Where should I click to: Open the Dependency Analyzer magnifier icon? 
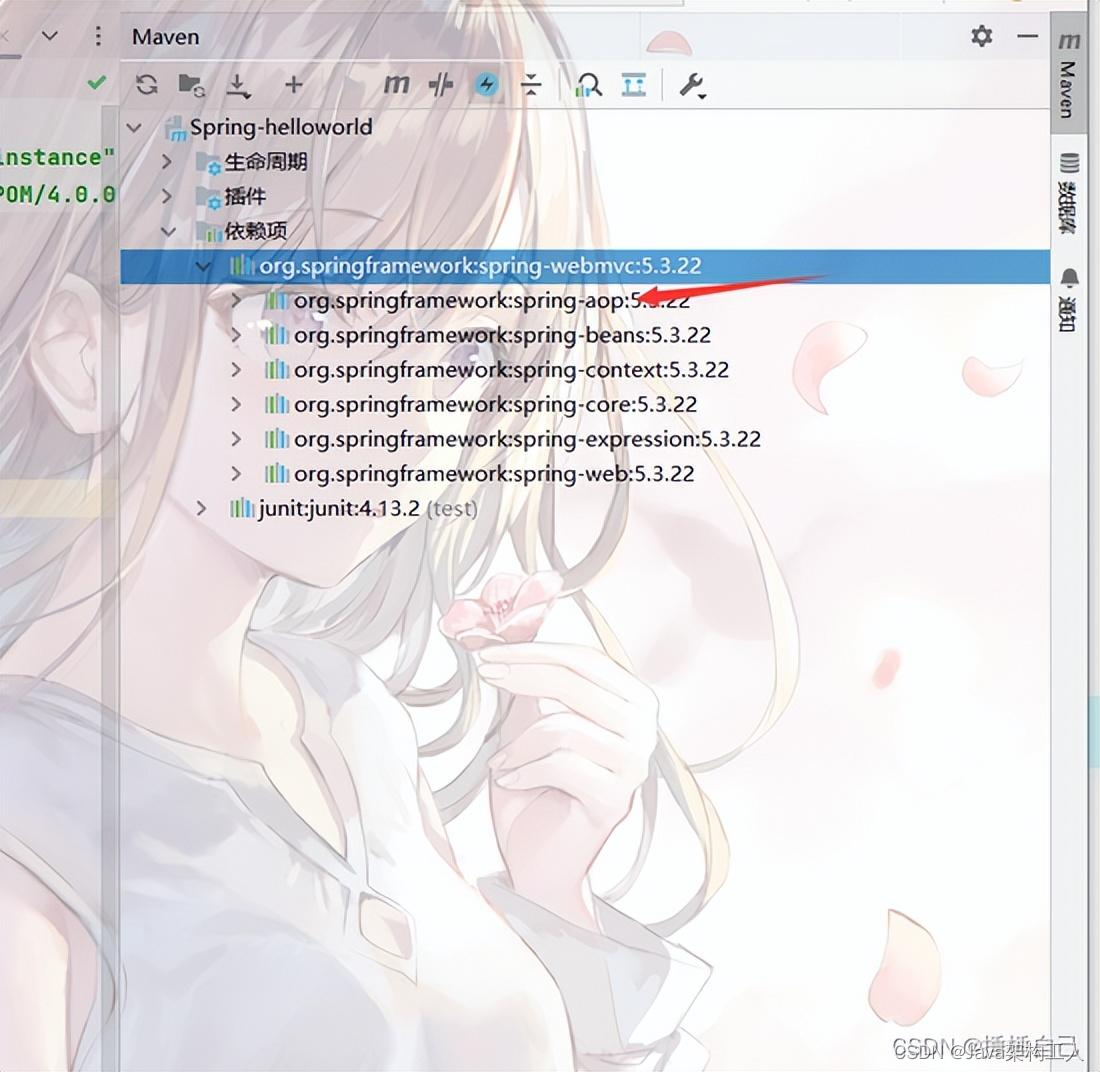(x=588, y=85)
